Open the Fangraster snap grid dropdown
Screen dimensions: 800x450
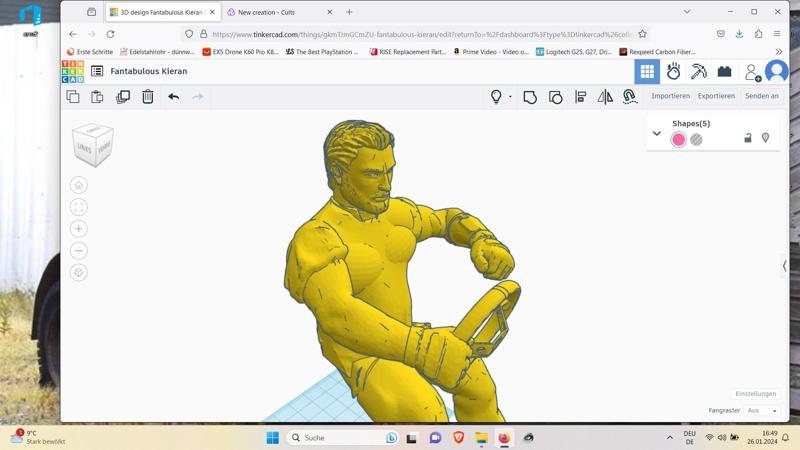coord(762,410)
